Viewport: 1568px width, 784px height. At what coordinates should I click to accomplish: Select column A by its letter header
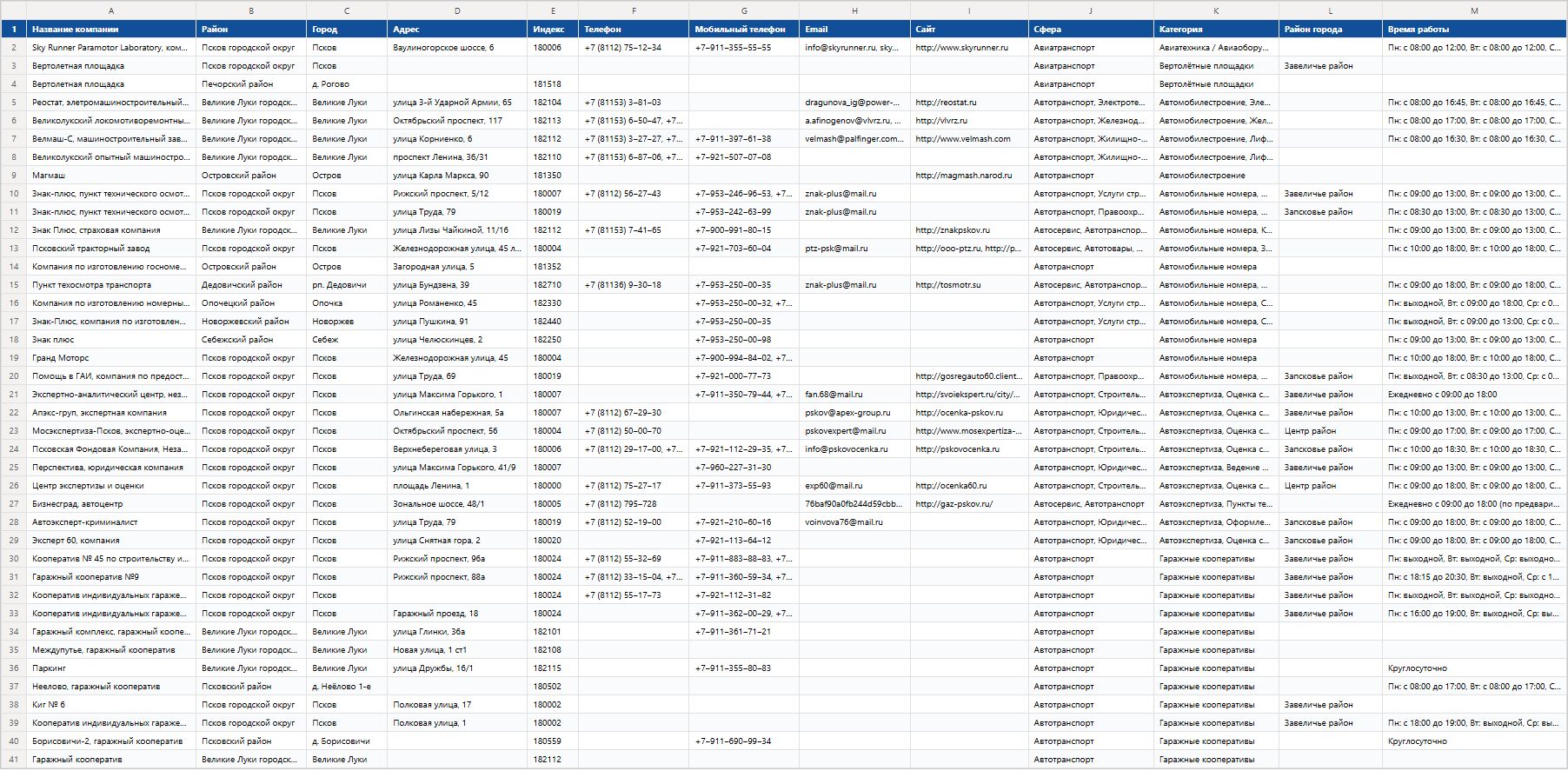[x=111, y=10]
